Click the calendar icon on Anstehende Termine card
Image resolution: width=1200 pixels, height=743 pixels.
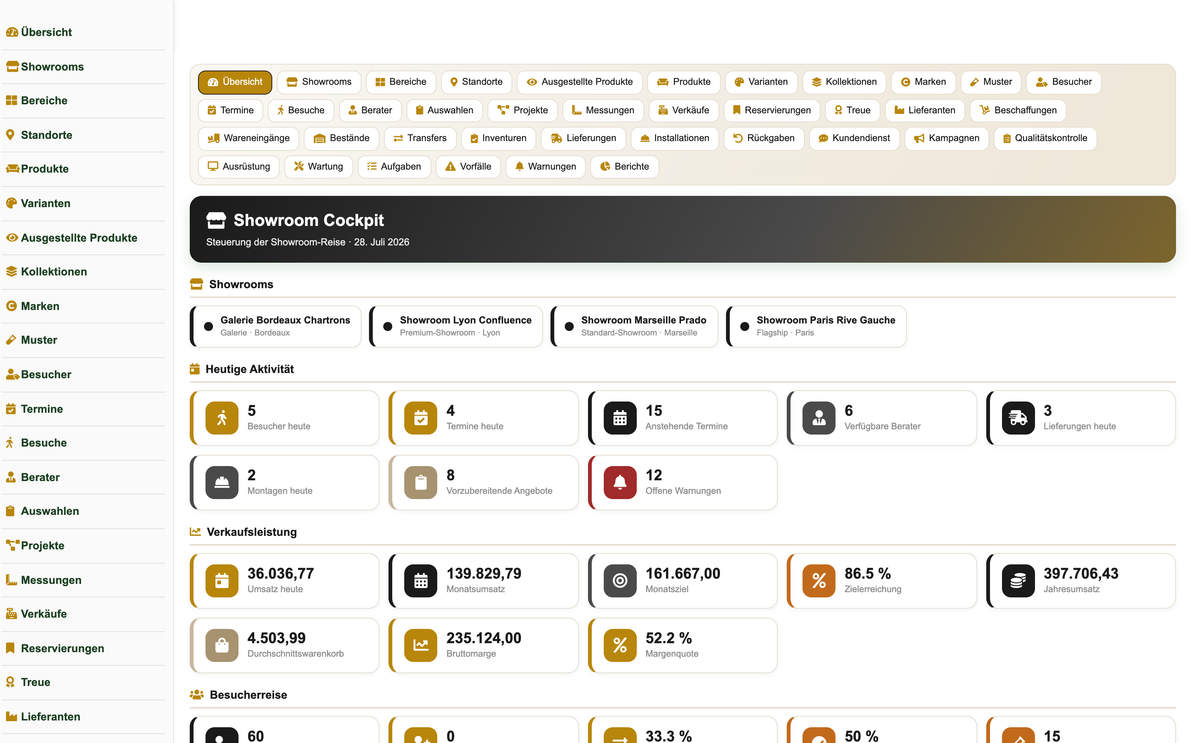pyautogui.click(x=620, y=418)
